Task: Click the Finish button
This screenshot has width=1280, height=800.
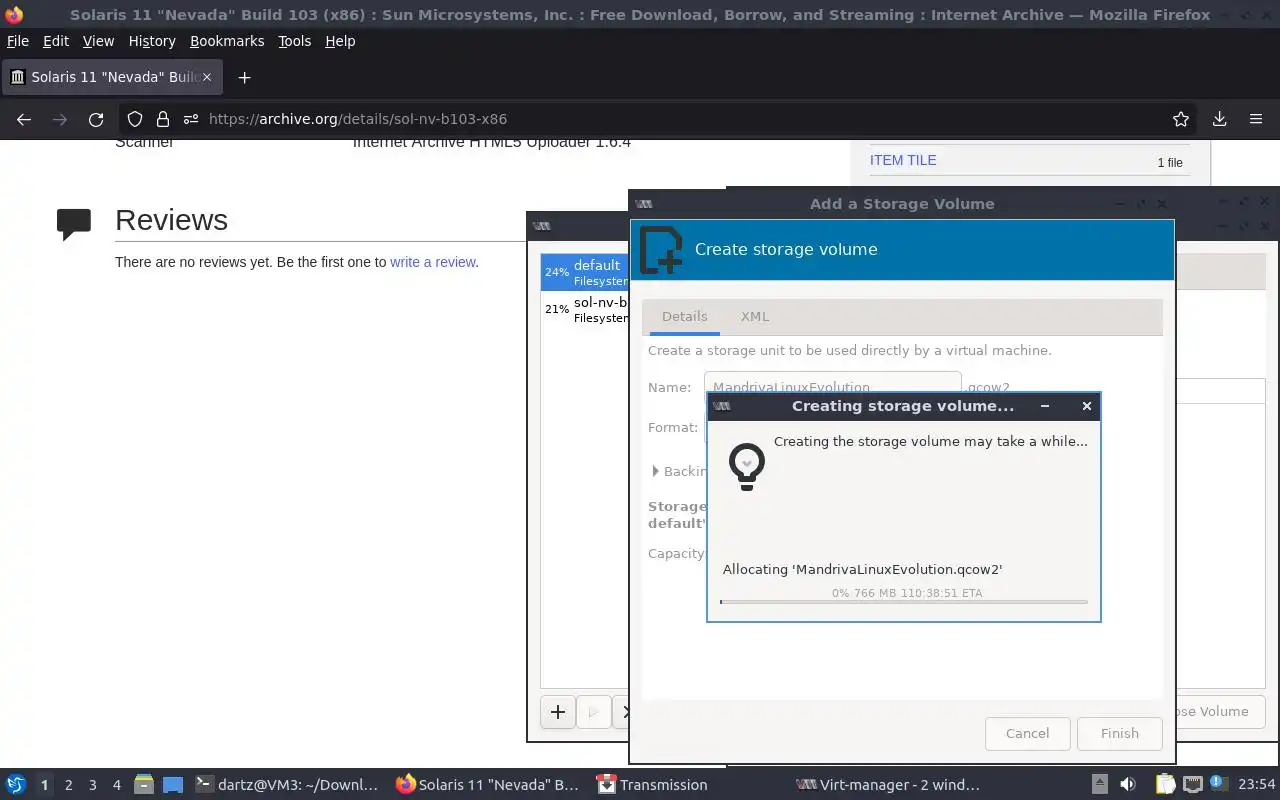Action: point(1119,733)
